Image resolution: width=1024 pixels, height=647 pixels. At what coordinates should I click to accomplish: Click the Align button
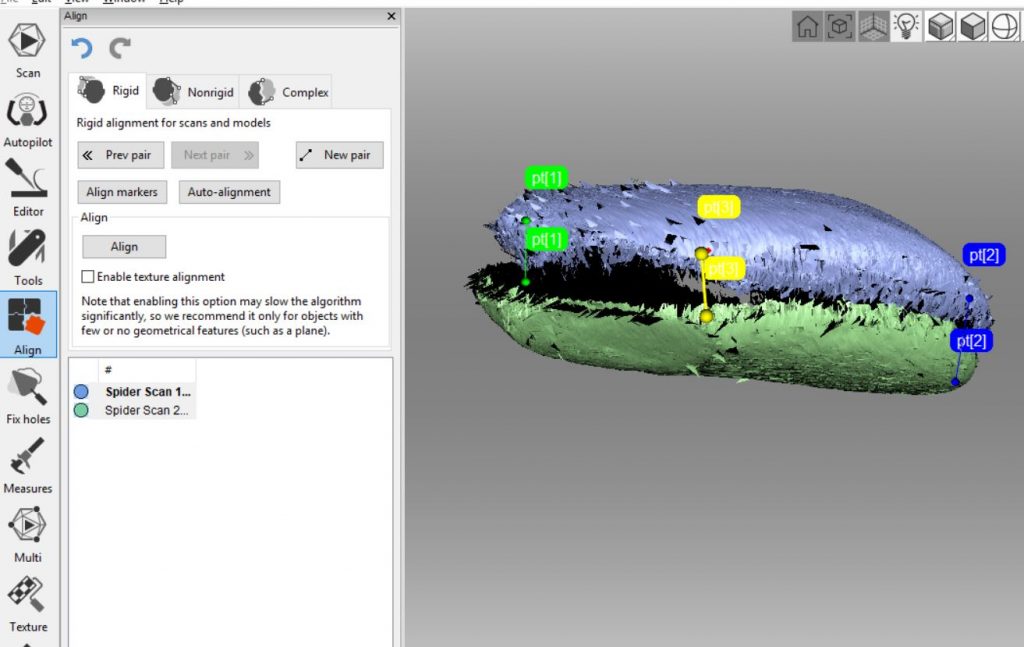coord(124,247)
